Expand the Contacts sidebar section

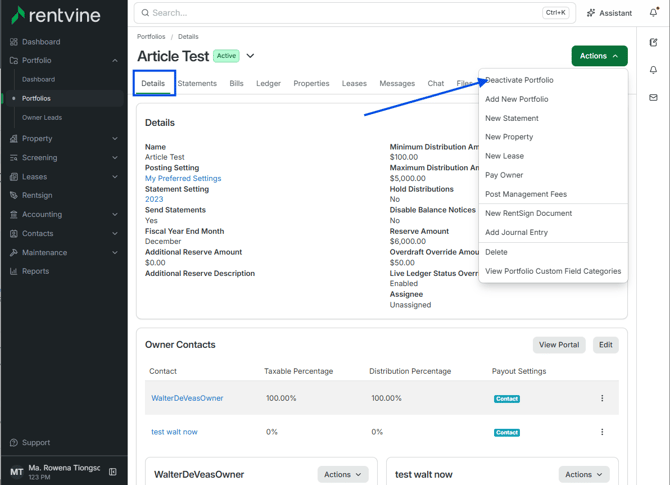click(x=115, y=233)
